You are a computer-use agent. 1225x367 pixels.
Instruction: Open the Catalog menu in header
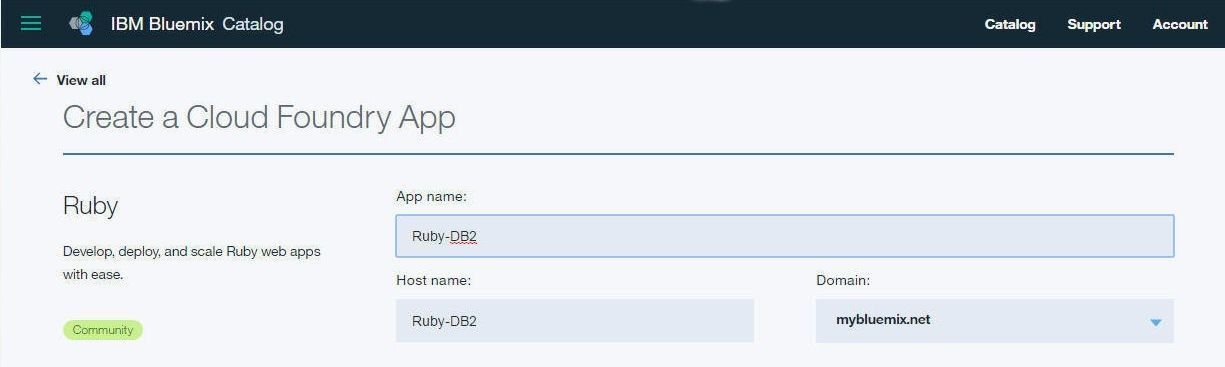point(1010,24)
